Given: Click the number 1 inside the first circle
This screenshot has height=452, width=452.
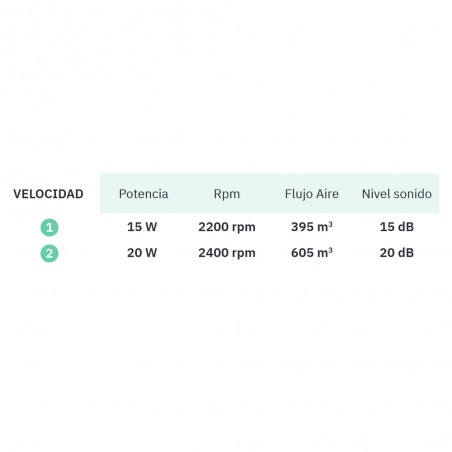Looking at the screenshot, I should [49, 228].
